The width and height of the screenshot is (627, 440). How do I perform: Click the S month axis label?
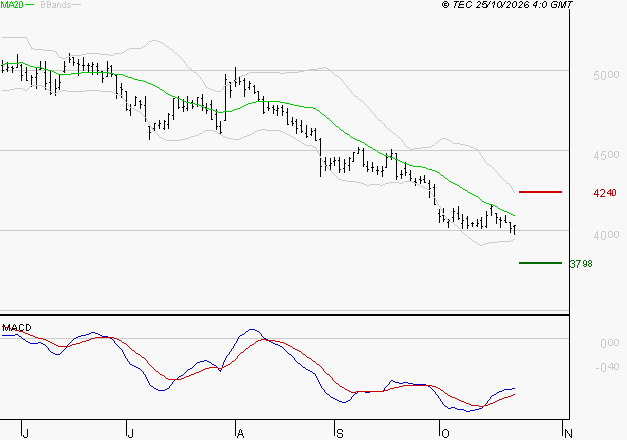pyautogui.click(x=339, y=433)
